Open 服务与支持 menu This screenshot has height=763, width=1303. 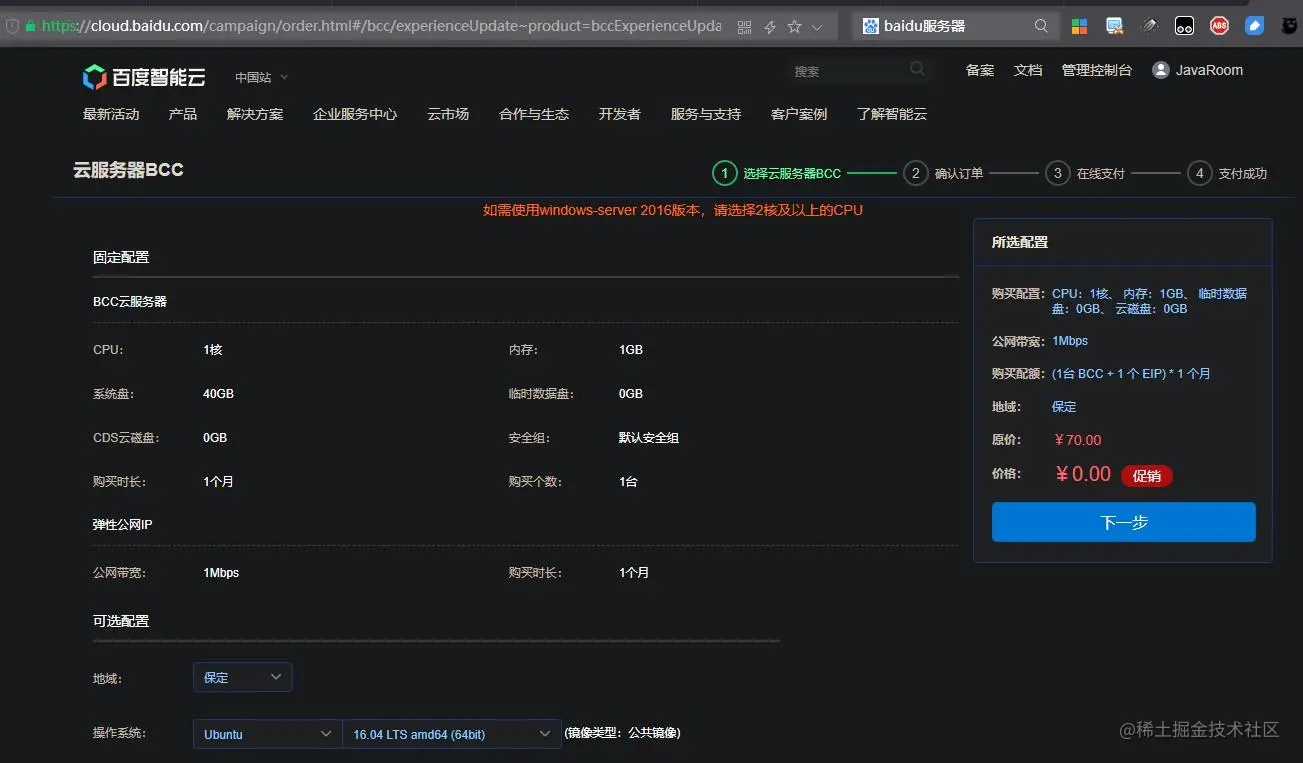click(706, 114)
